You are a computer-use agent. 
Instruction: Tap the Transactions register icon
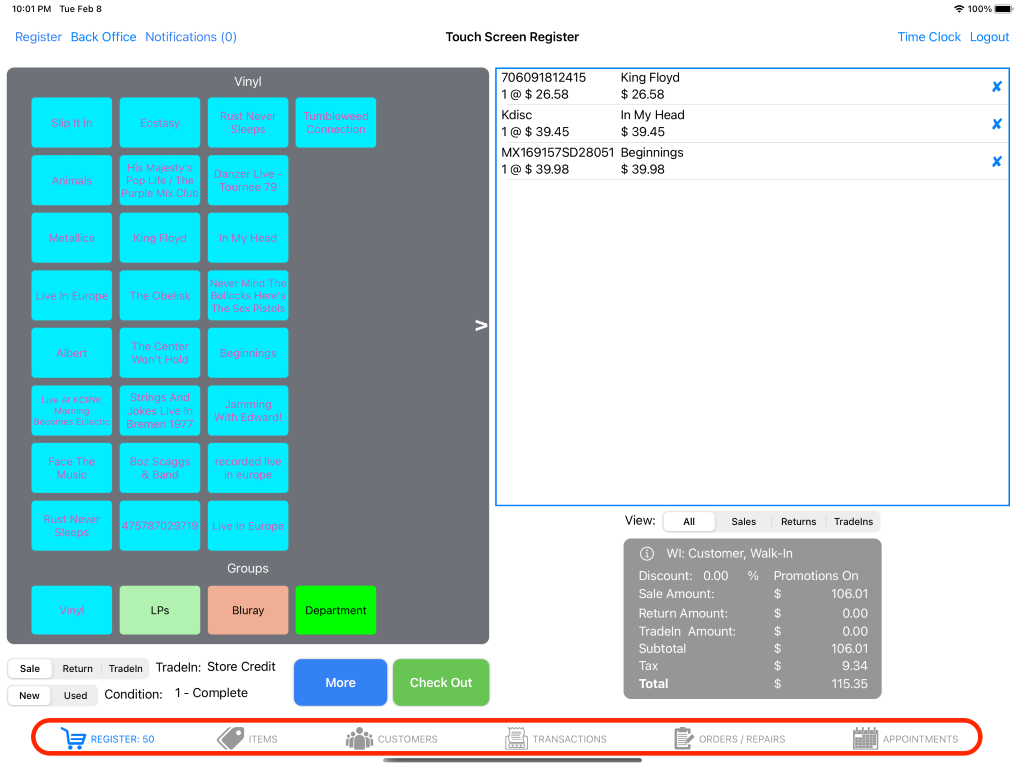[517, 739]
